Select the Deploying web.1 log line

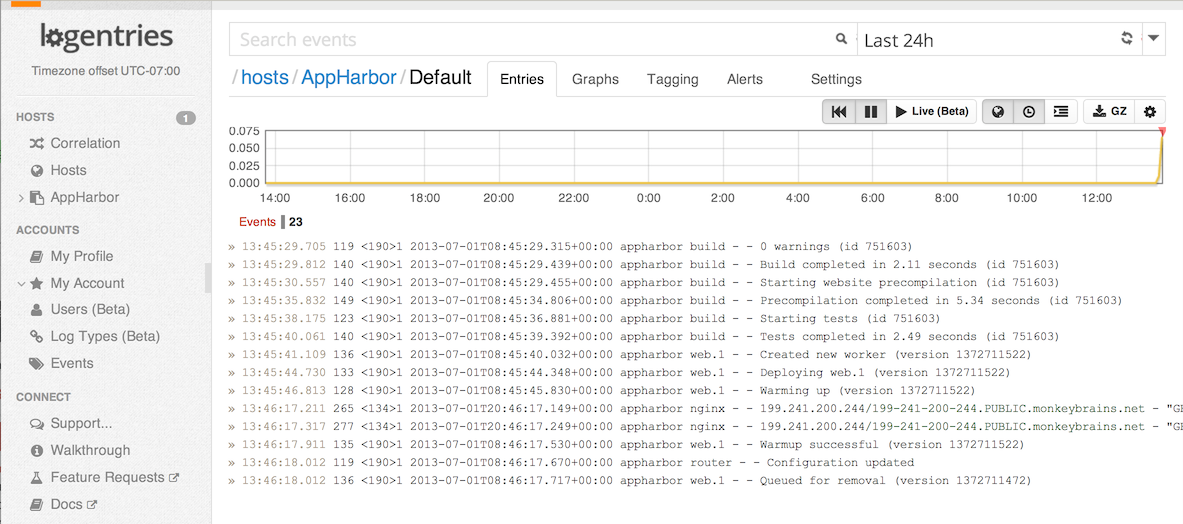pos(619,372)
